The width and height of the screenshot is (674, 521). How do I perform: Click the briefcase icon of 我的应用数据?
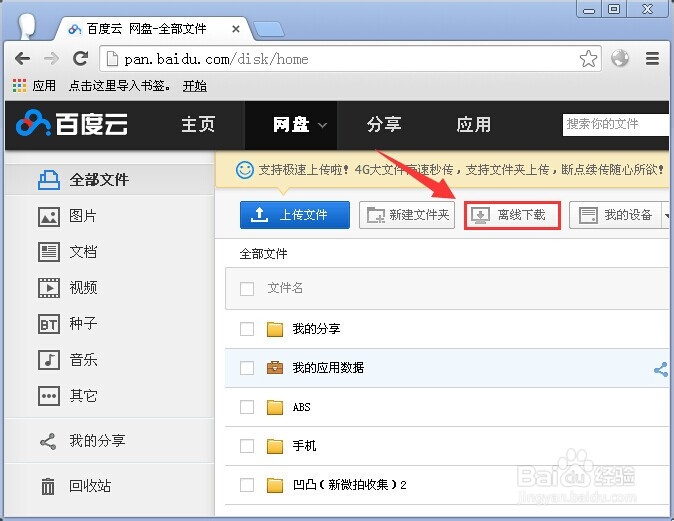(275, 368)
